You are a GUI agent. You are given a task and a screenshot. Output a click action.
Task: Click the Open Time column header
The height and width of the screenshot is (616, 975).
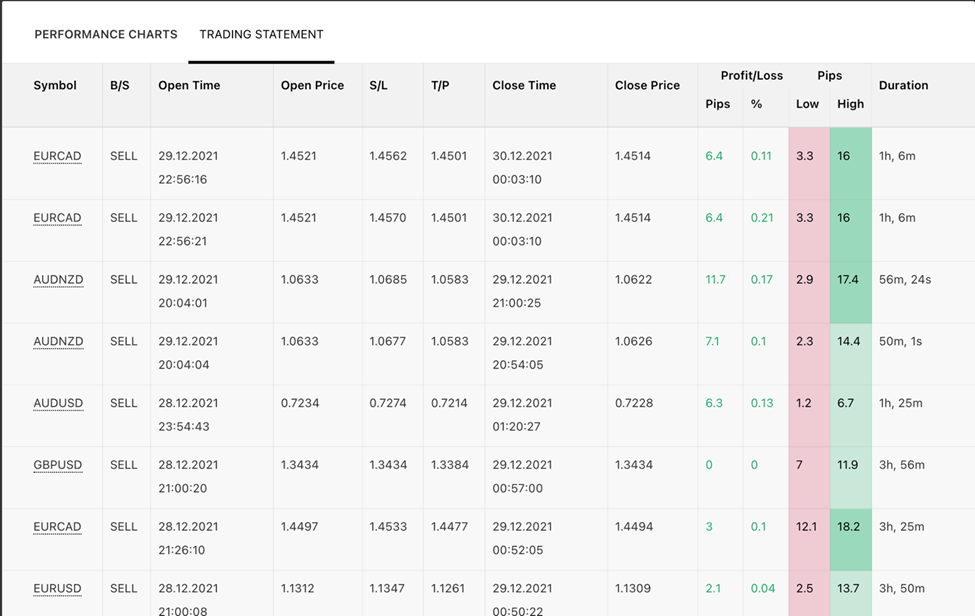(x=189, y=86)
